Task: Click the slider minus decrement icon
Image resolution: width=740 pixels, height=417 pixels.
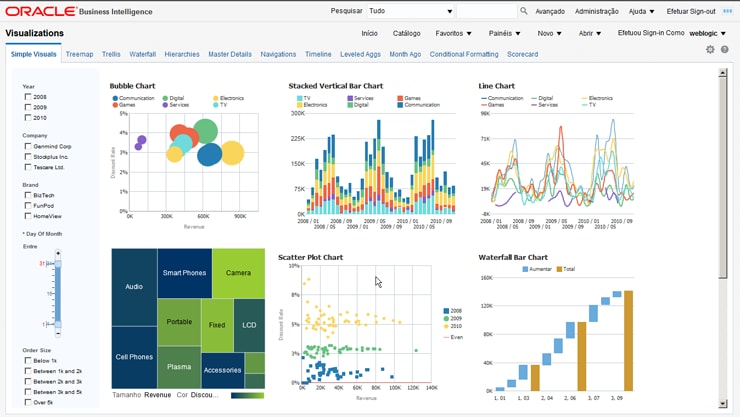Action: pyautogui.click(x=58, y=333)
